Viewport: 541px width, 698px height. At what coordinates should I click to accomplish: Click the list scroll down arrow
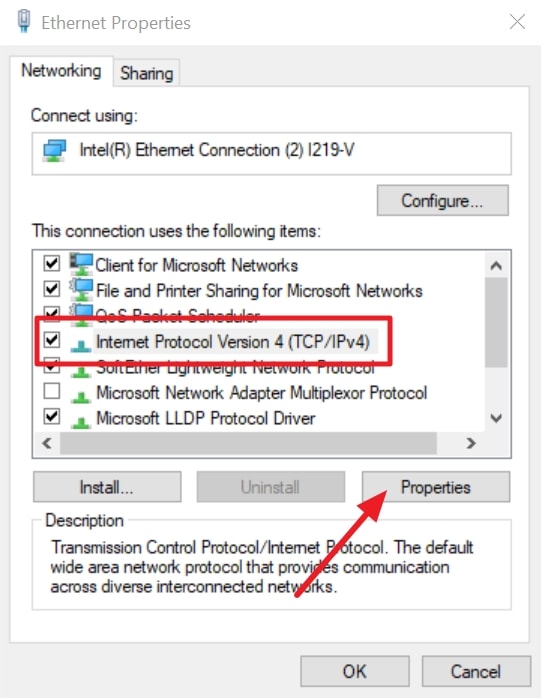click(x=496, y=418)
